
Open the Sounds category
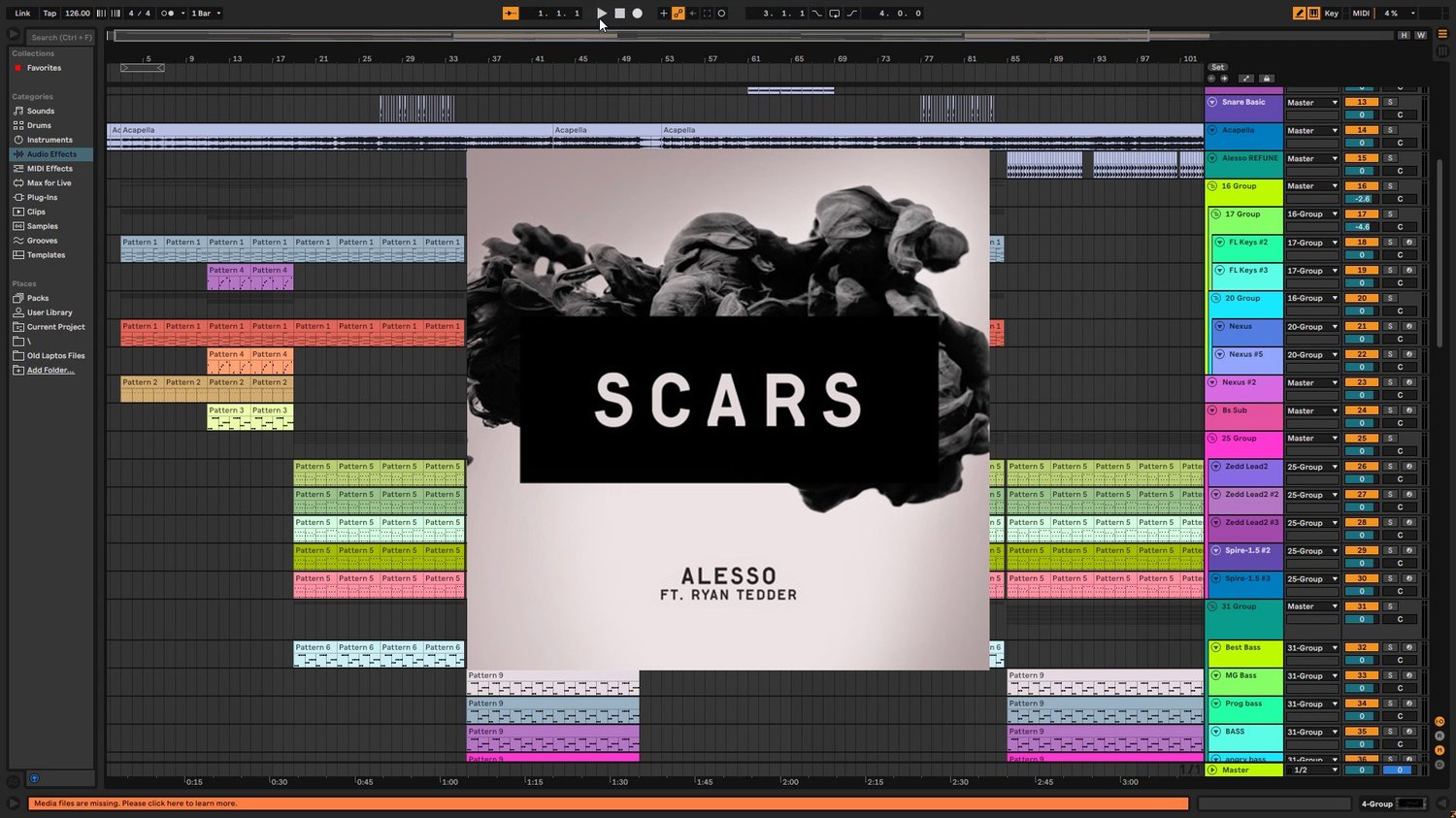[41, 111]
